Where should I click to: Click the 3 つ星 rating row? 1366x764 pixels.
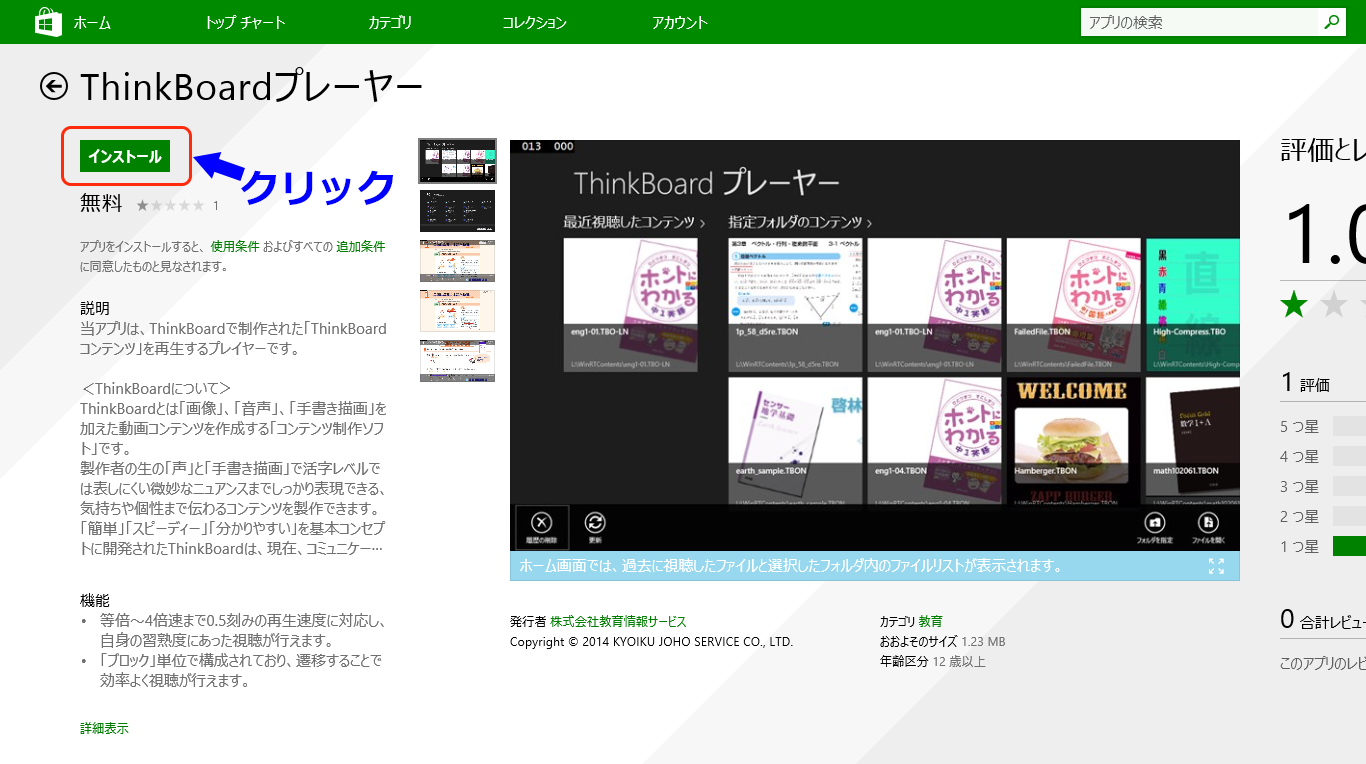1322,486
